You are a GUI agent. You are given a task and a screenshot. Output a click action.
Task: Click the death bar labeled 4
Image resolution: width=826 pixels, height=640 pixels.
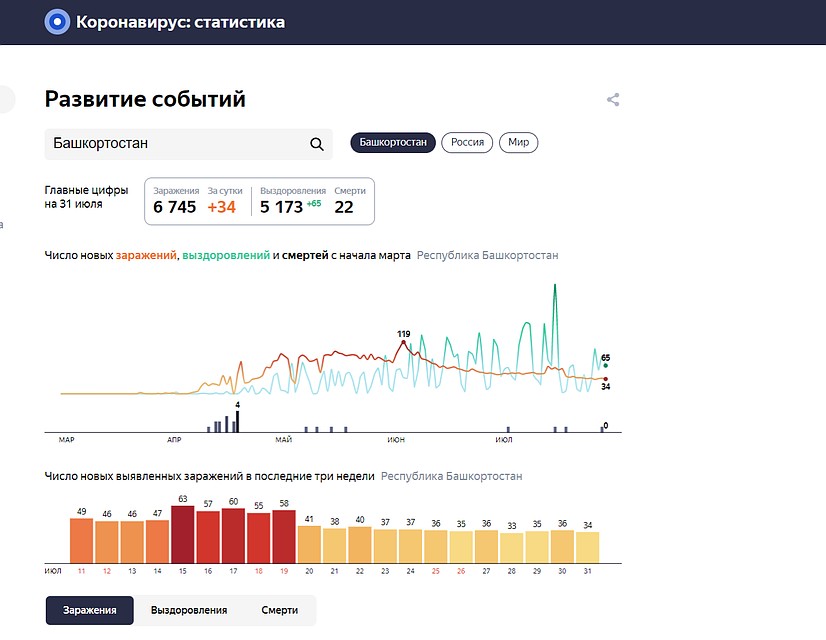(237, 420)
